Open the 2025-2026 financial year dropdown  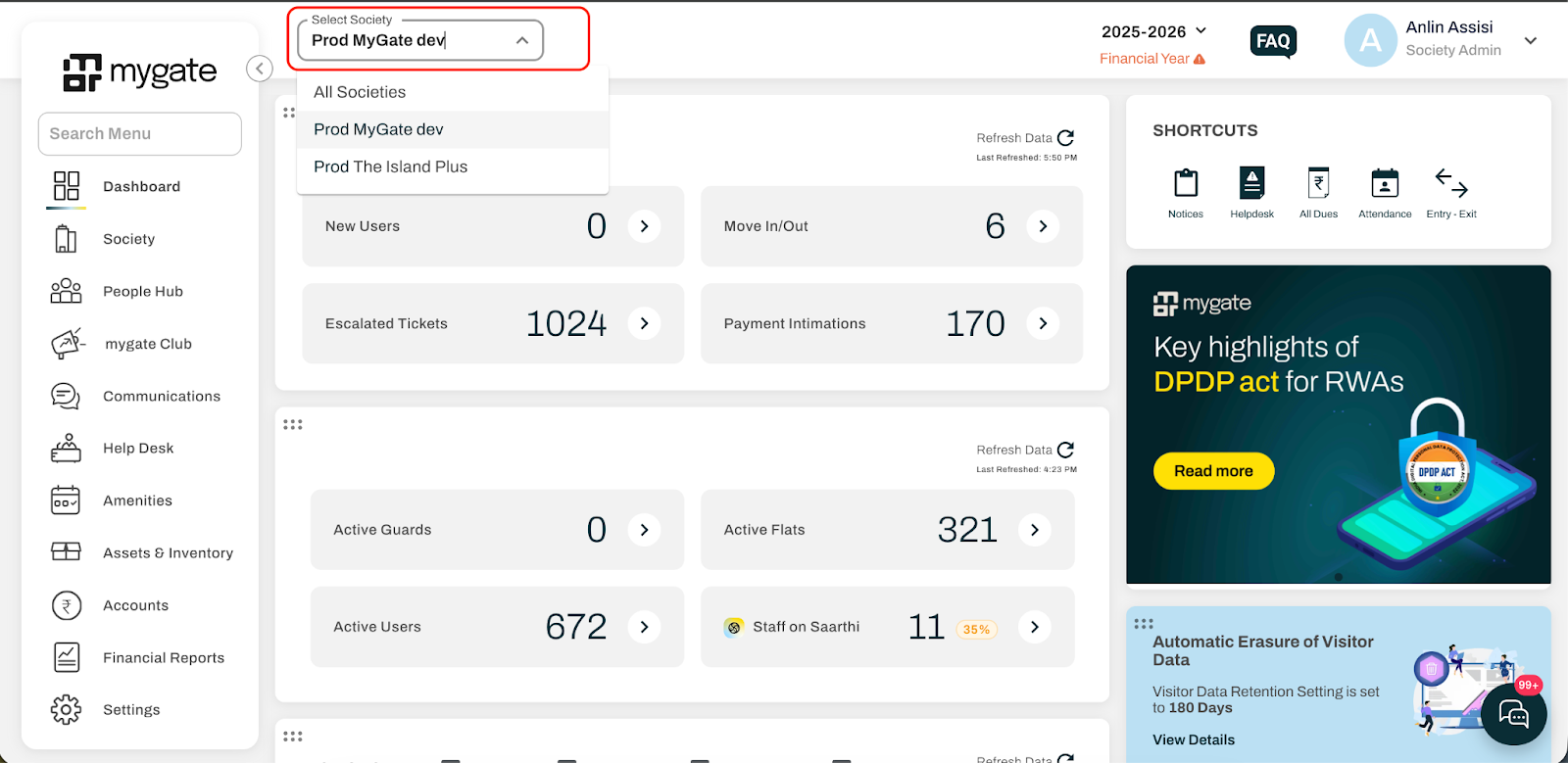tap(1153, 31)
